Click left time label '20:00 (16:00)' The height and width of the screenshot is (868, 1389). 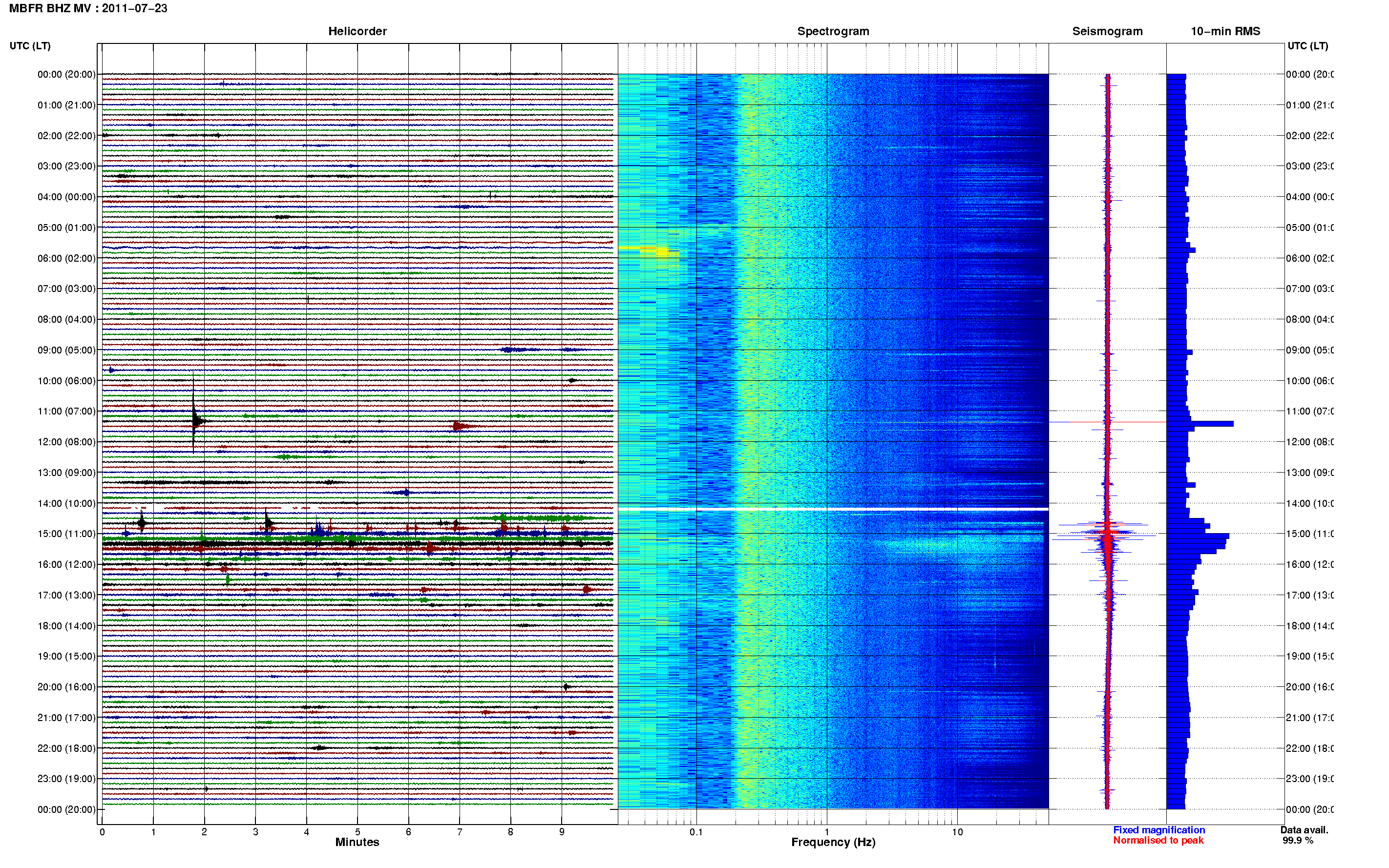pyautogui.click(x=66, y=687)
